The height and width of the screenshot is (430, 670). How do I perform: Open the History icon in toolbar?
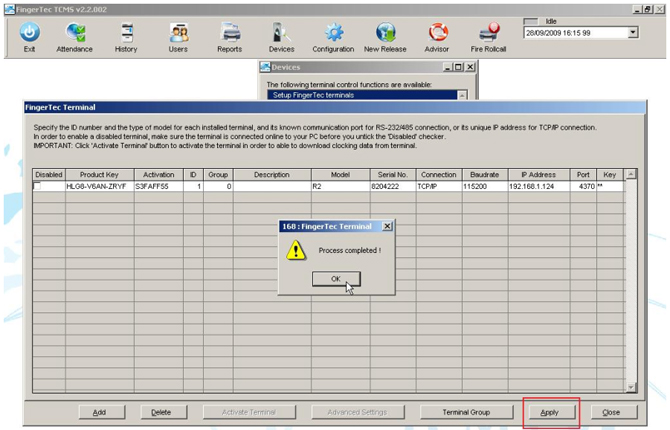pyautogui.click(x=126, y=33)
